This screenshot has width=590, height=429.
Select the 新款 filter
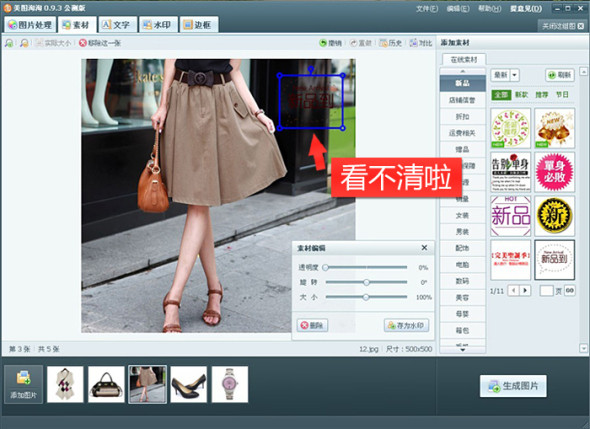[522, 94]
